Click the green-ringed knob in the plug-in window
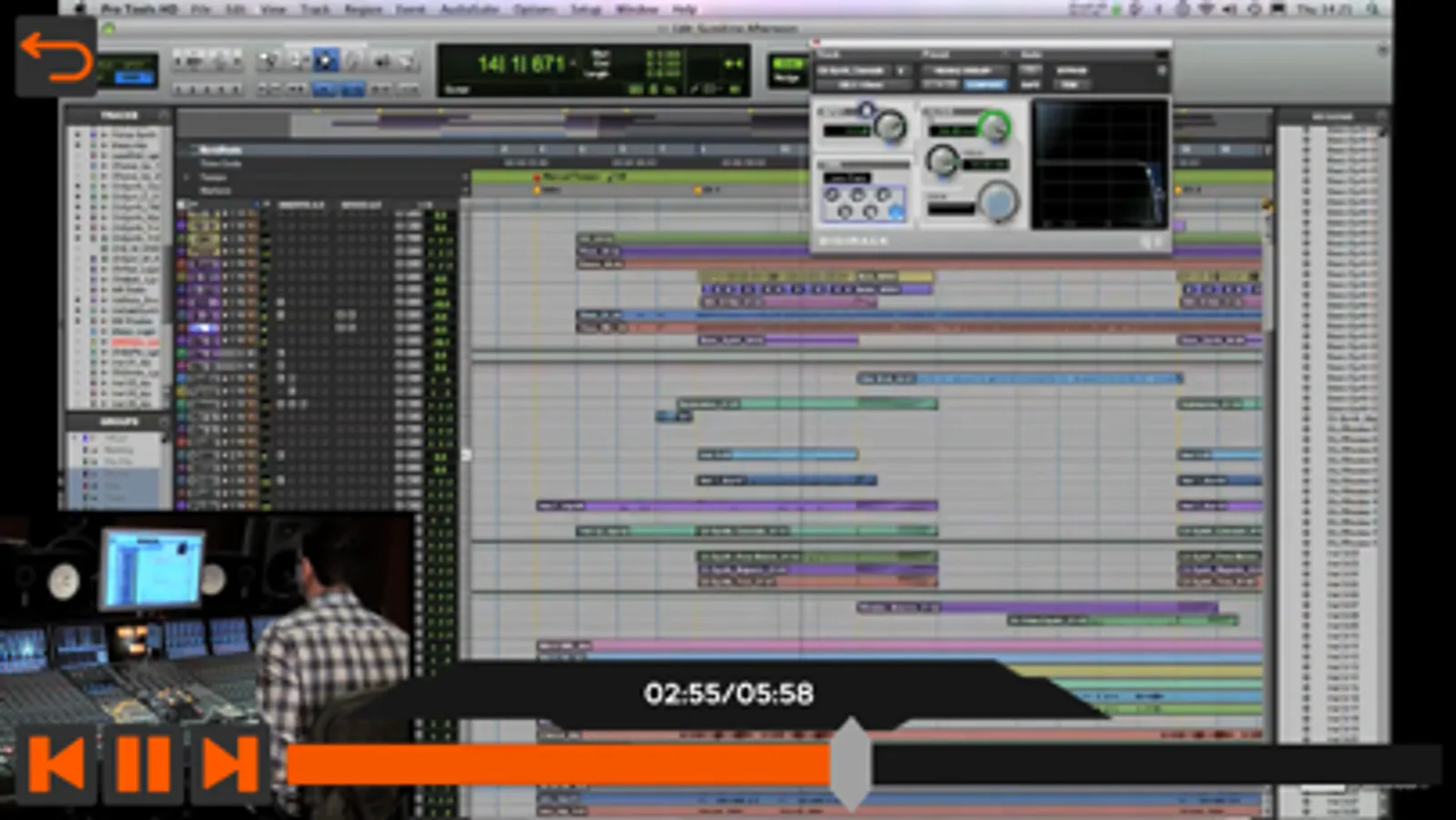 (994, 127)
